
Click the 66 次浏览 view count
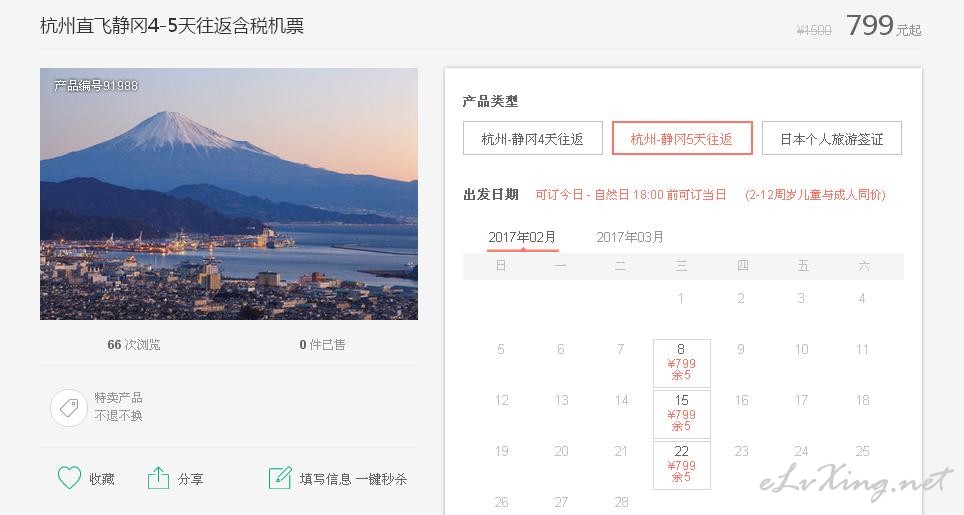[x=133, y=345]
